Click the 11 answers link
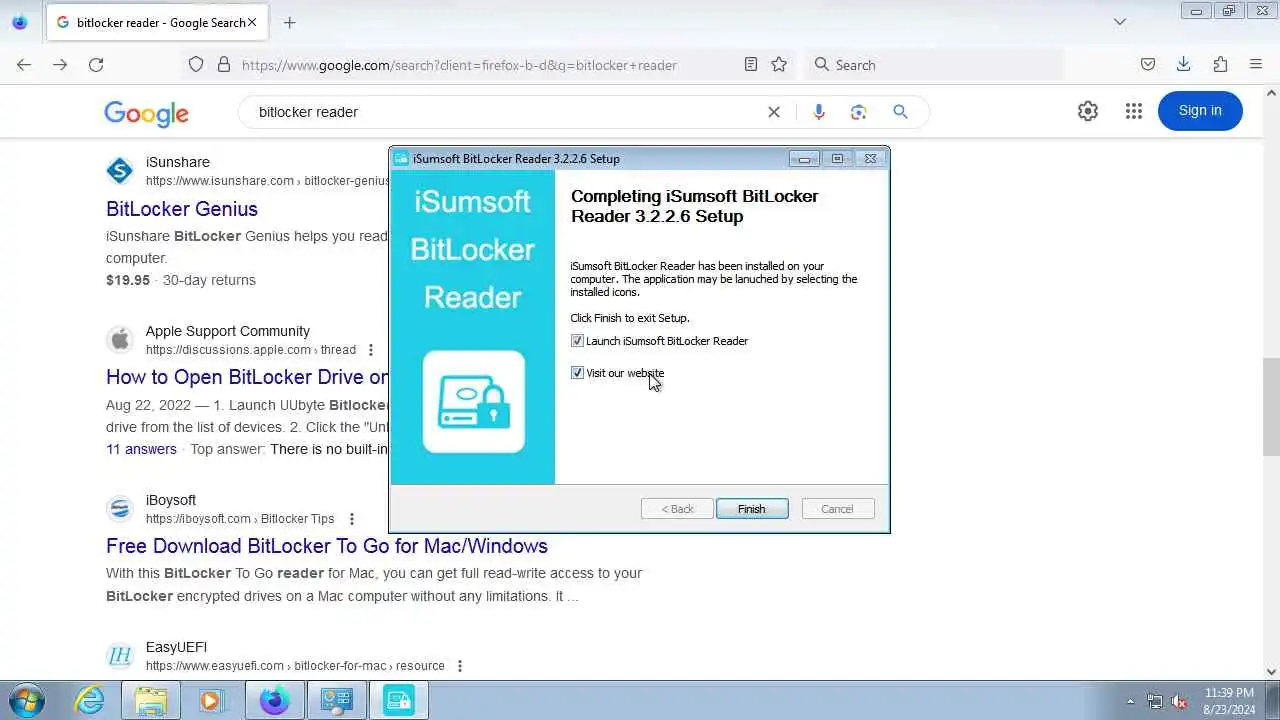 141,449
